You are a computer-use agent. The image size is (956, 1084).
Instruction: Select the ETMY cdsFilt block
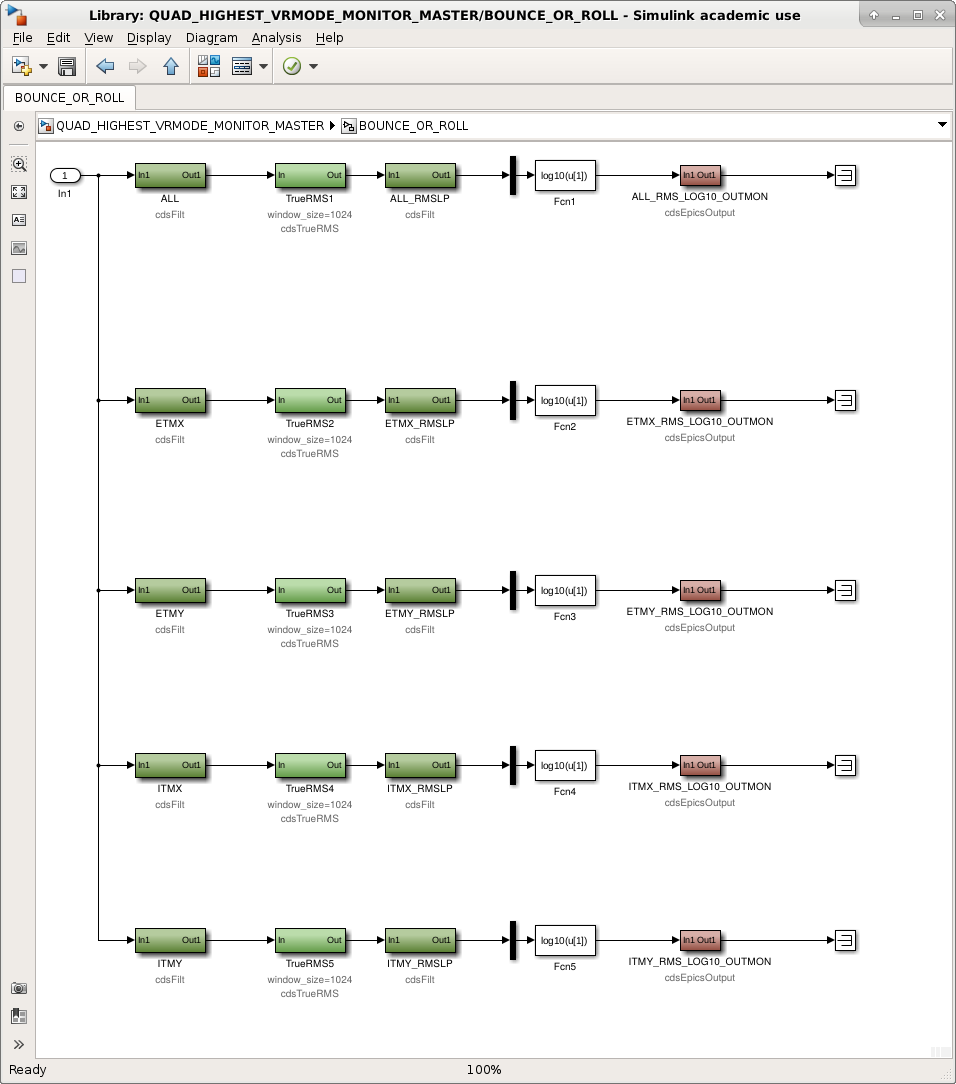[170, 590]
